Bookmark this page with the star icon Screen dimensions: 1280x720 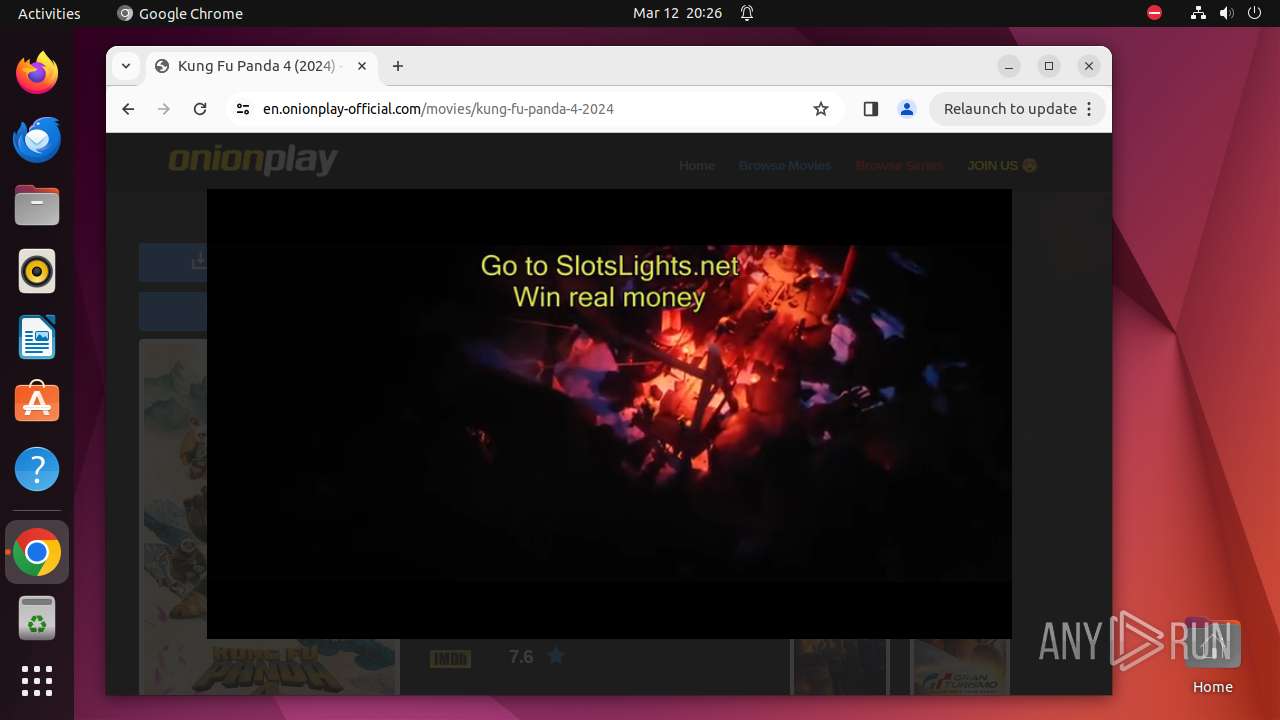tap(821, 109)
